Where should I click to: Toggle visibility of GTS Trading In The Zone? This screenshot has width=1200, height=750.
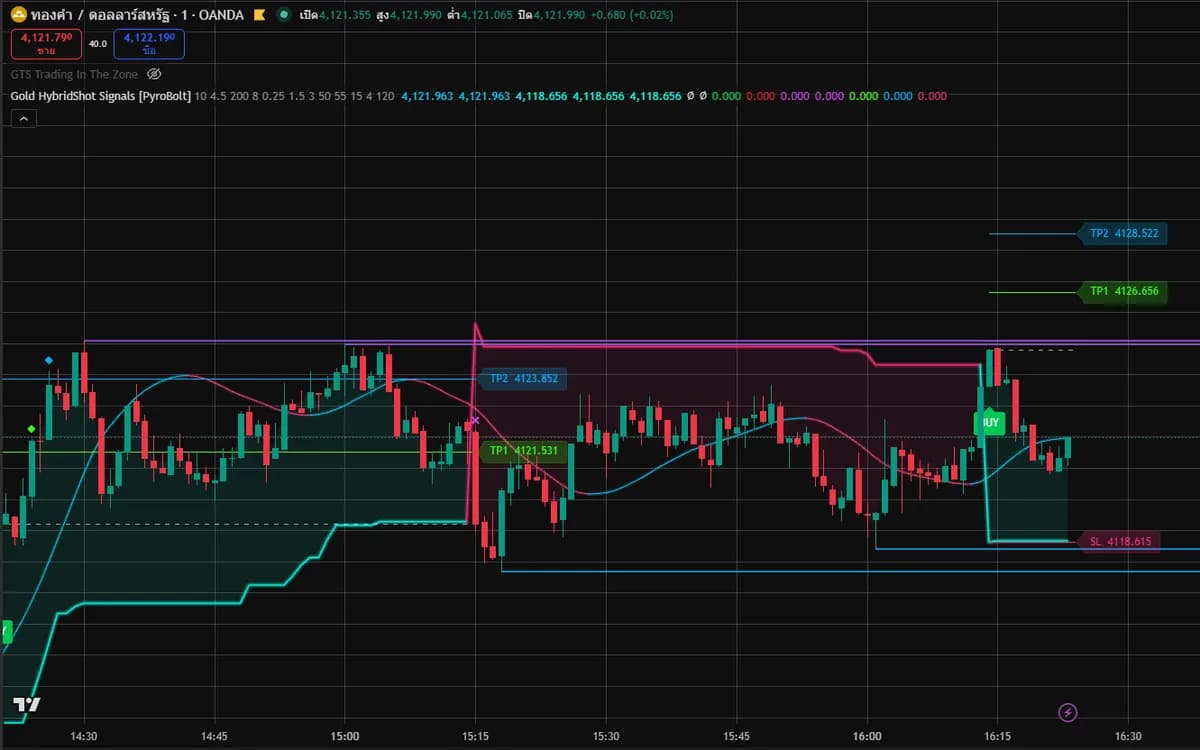point(154,74)
